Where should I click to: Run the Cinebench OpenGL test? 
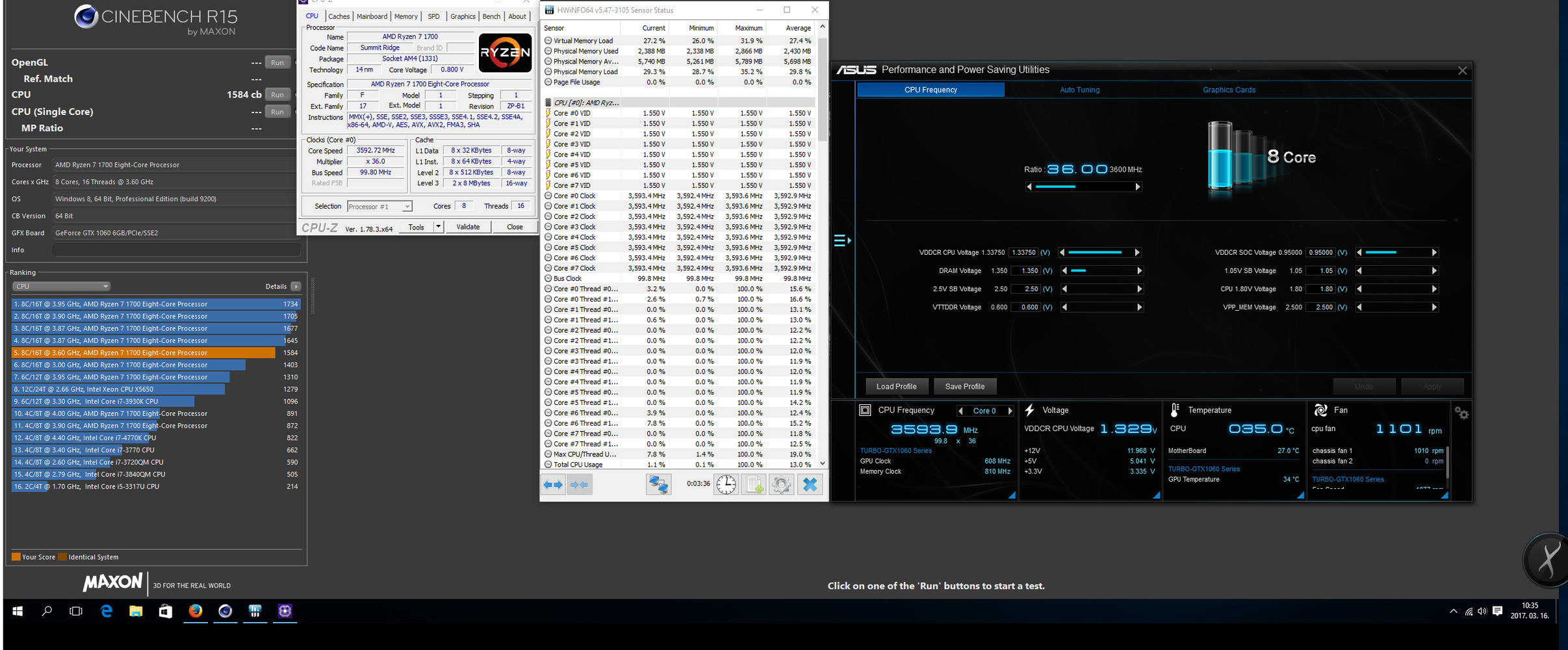pos(277,62)
